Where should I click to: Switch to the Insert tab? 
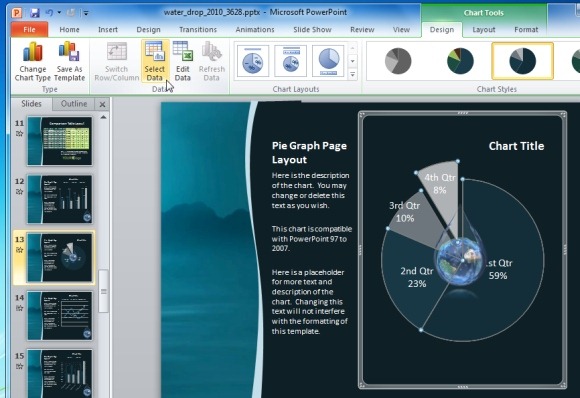(x=108, y=30)
